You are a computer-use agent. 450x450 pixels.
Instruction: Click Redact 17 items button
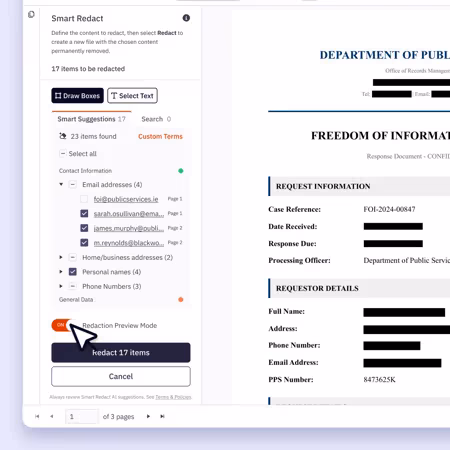click(121, 352)
